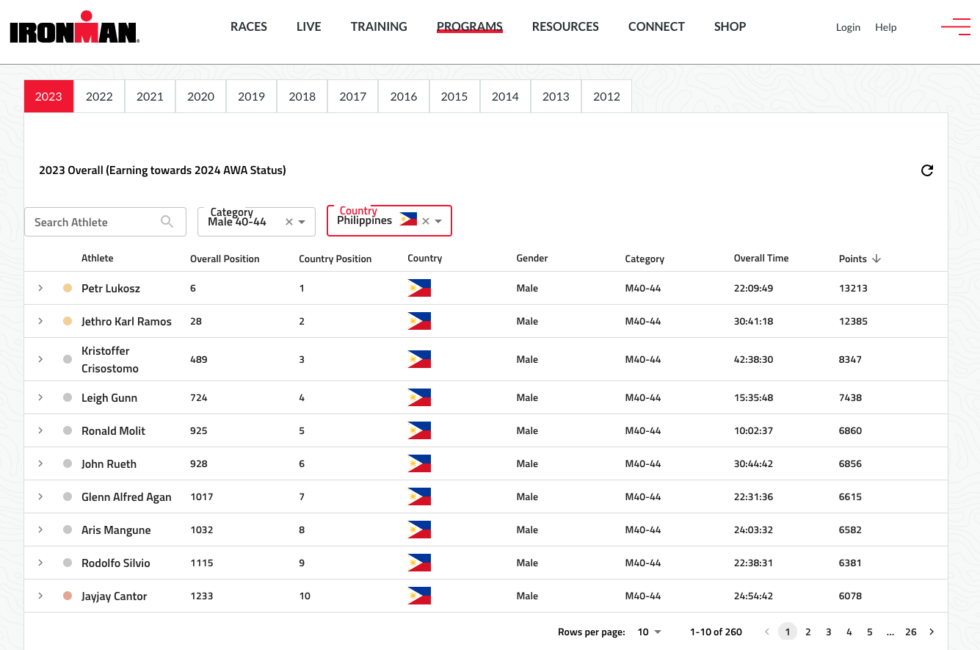Image resolution: width=980 pixels, height=650 pixels.
Task: Sort by Country Position column header
Action: (335, 259)
